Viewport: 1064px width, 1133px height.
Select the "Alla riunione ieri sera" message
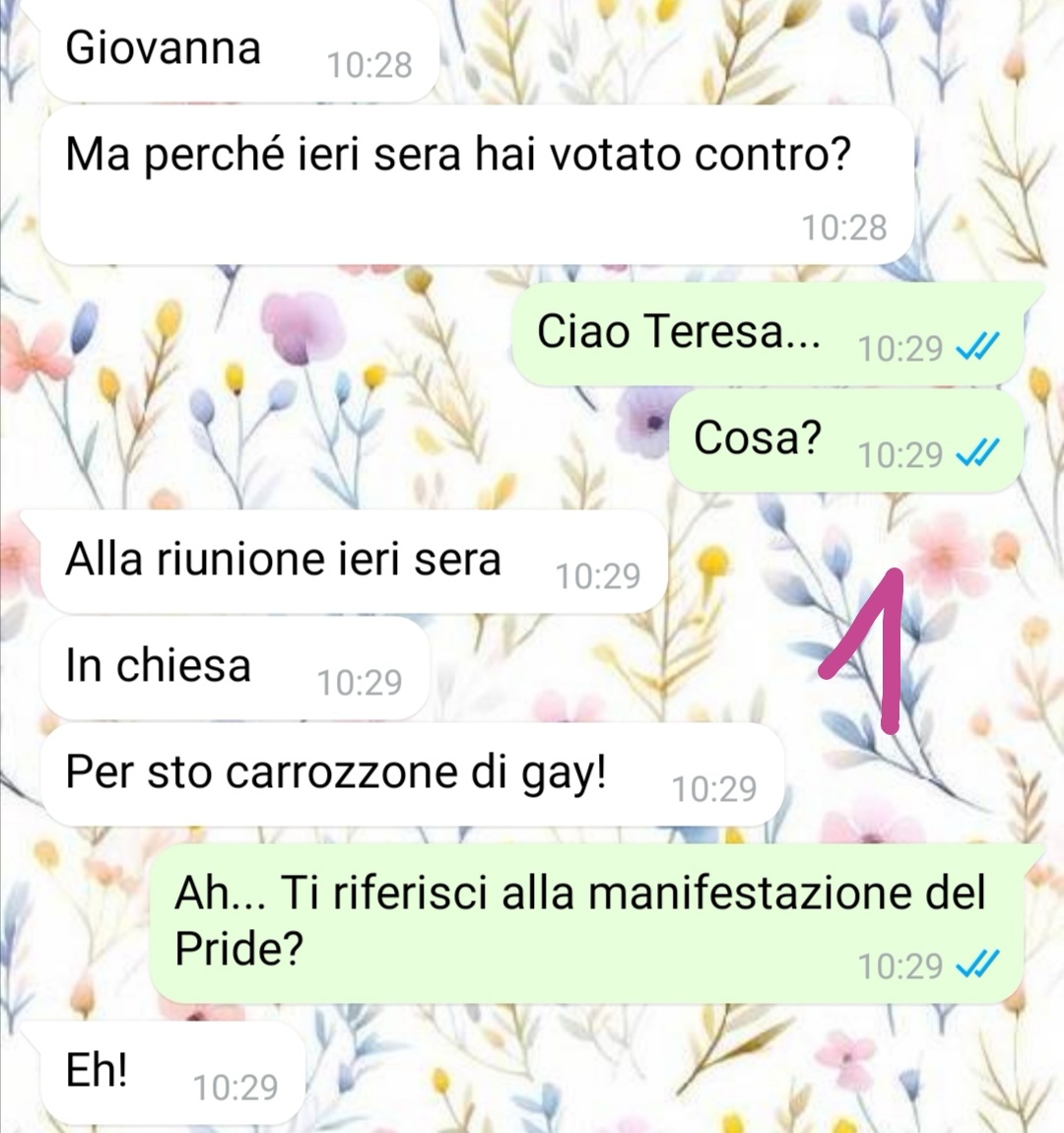point(354,561)
